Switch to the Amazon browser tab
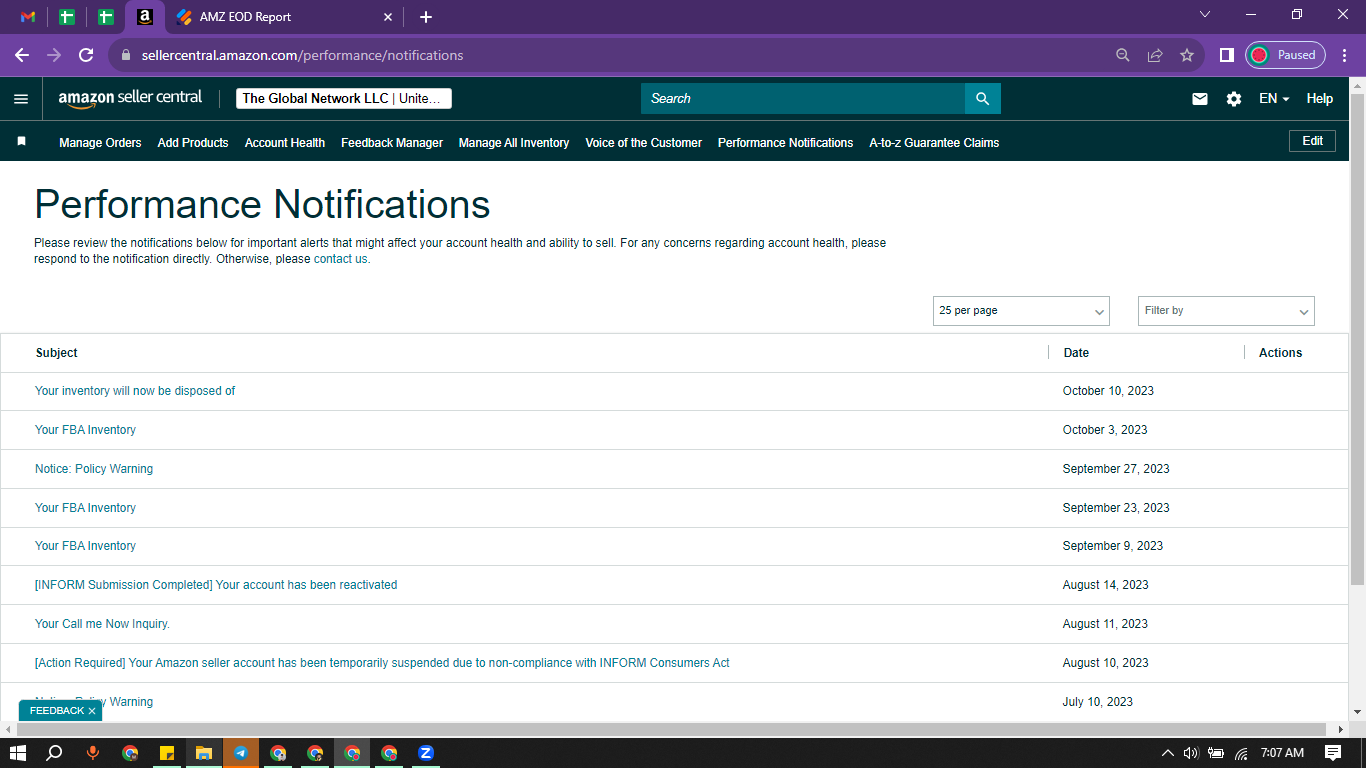This screenshot has height=768, width=1366. tap(145, 17)
